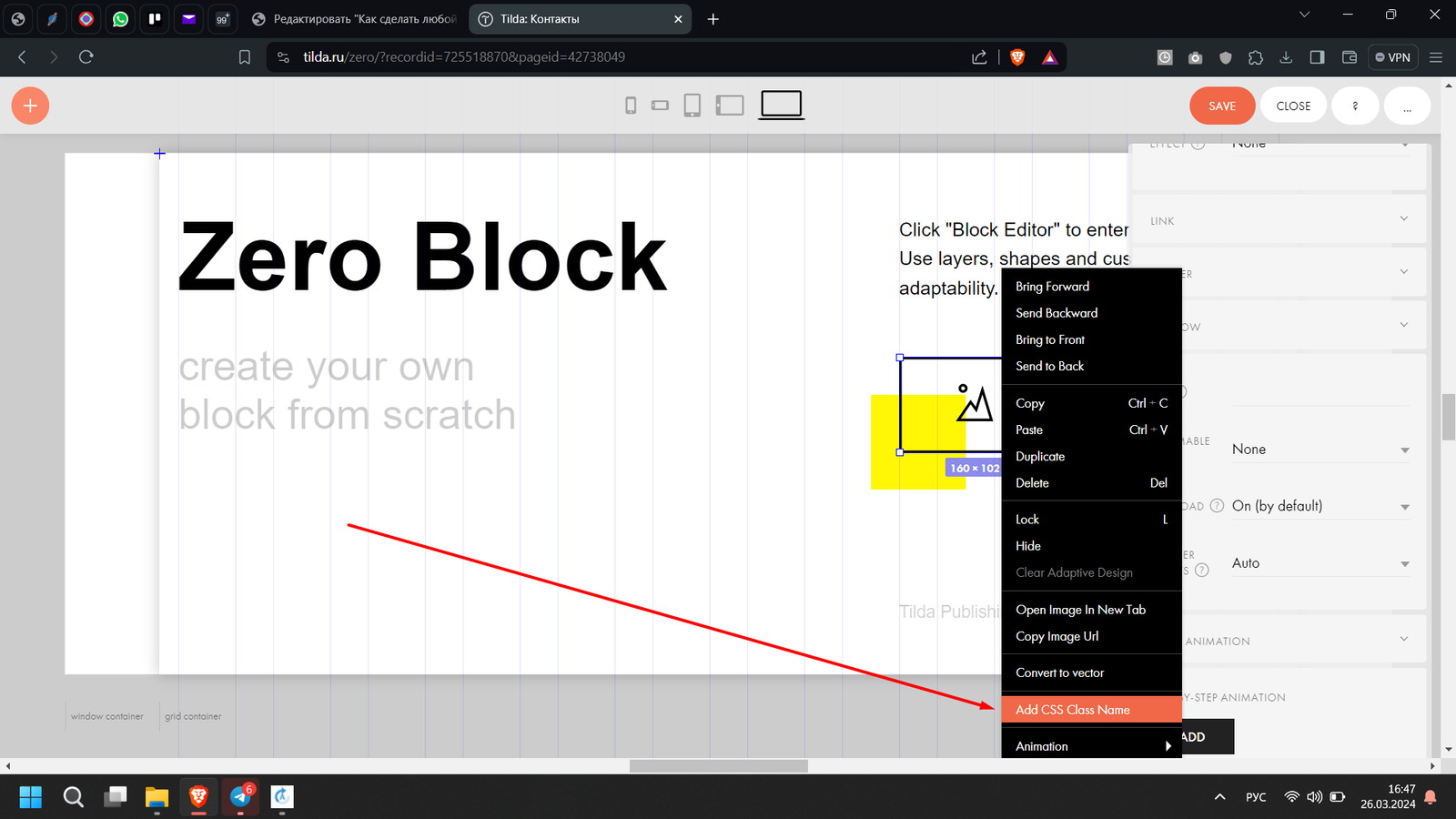Viewport: 1456px width, 819px height.
Task: Click the SAVE button
Action: [1221, 106]
